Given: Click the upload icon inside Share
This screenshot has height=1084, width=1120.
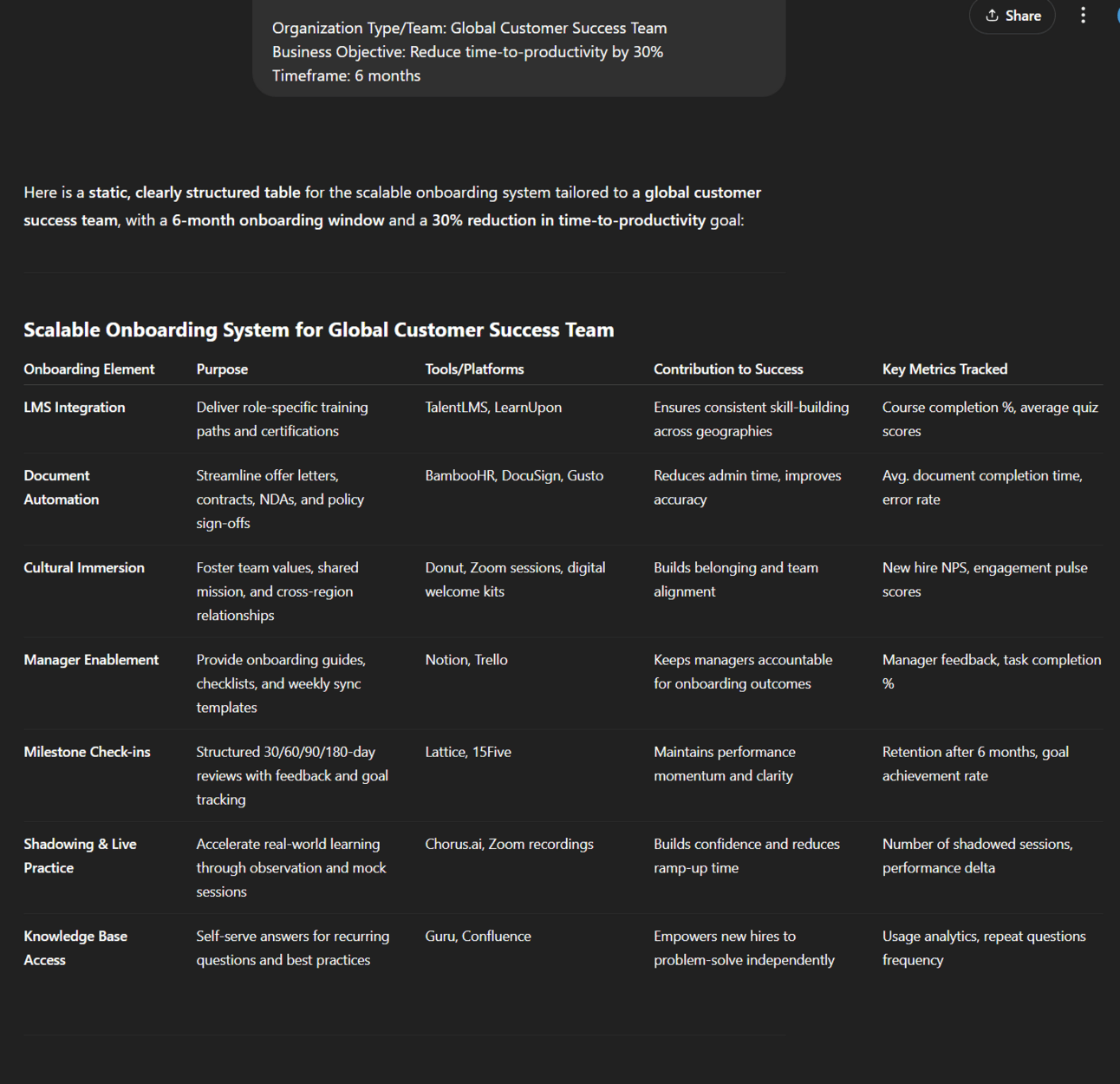Looking at the screenshot, I should (992, 16).
